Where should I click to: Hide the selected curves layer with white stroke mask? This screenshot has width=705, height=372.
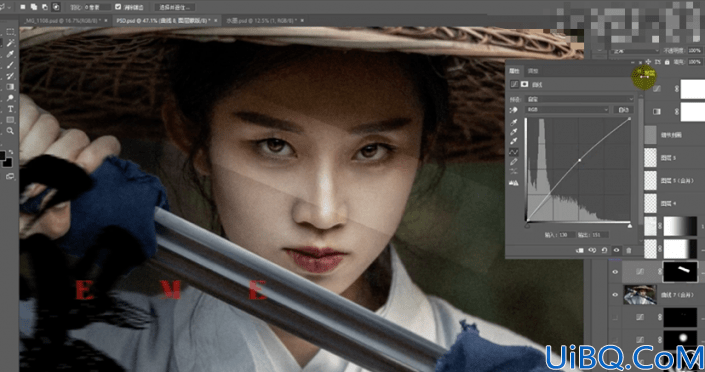pos(615,272)
